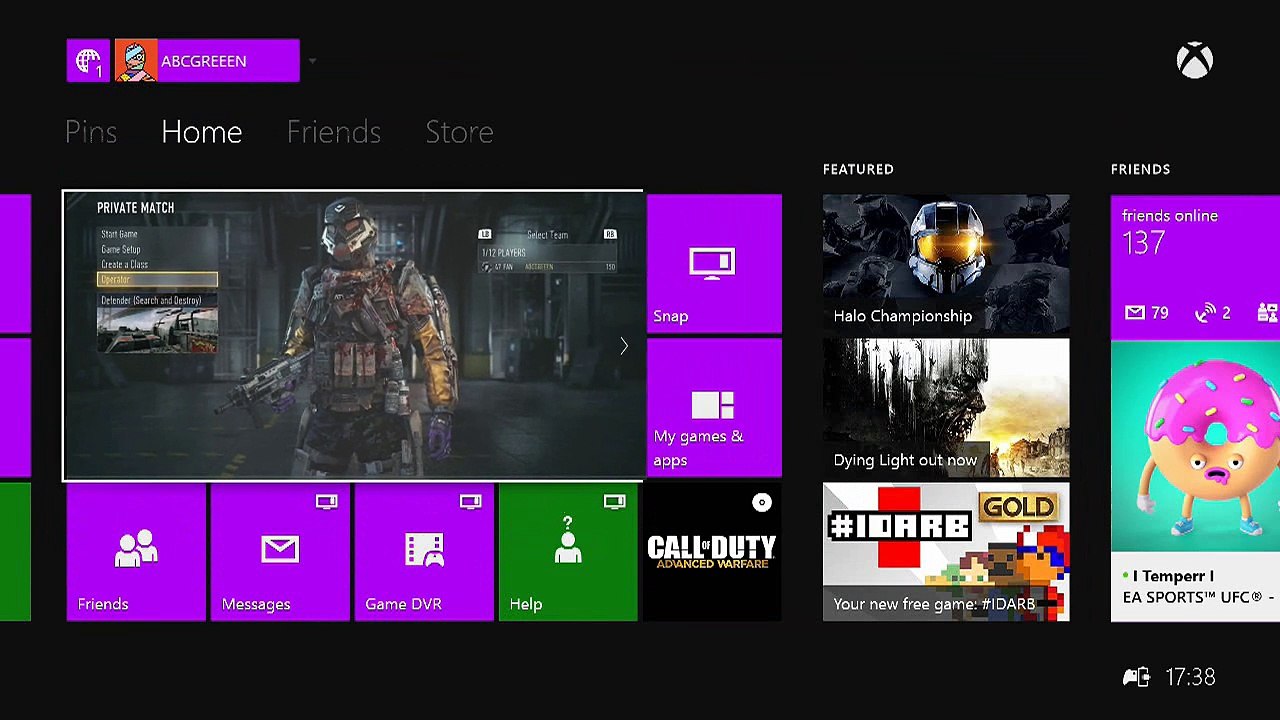
Task: Click Select Team in the game preview
Action: pos(547,235)
